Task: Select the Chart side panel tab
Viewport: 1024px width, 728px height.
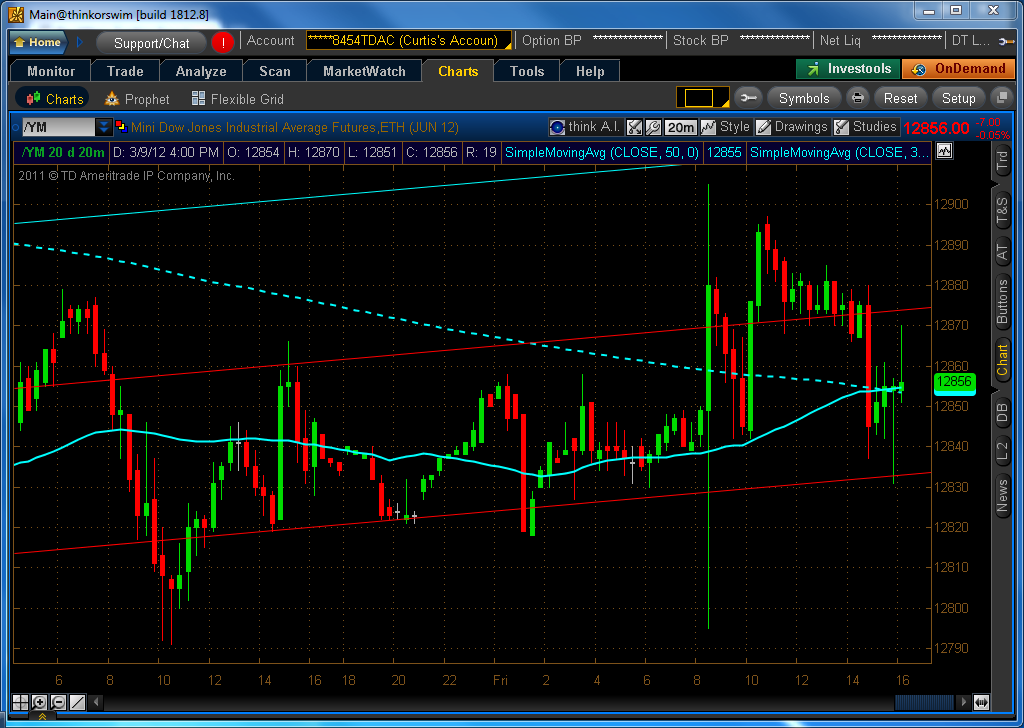Action: click(1002, 360)
